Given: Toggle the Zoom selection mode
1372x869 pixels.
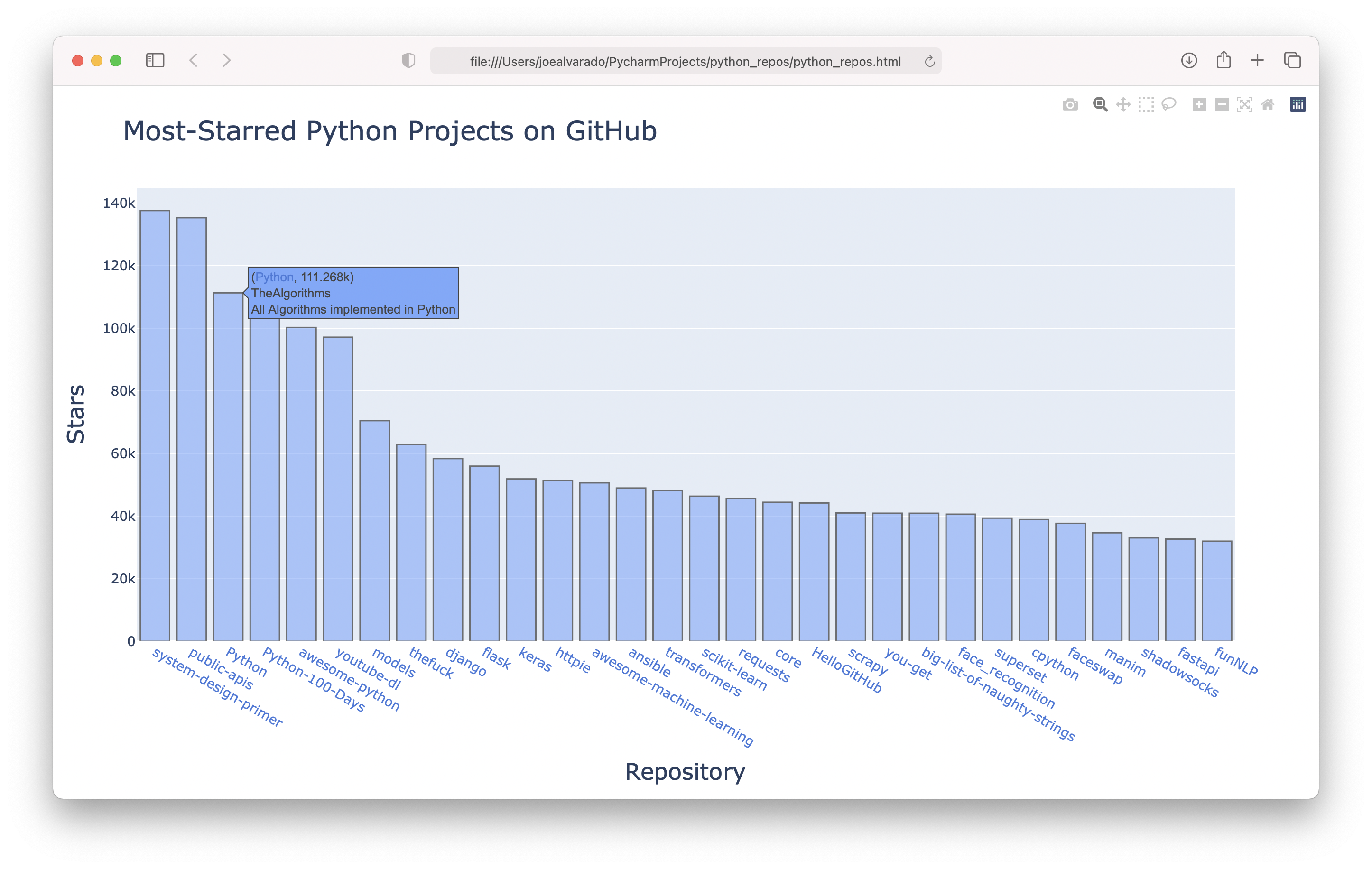Looking at the screenshot, I should pyautogui.click(x=1100, y=104).
